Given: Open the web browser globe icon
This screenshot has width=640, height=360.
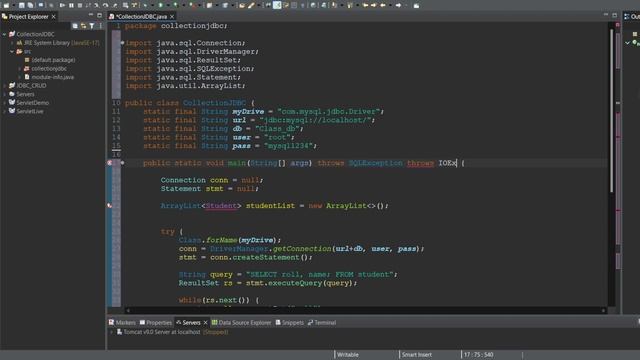Looking at the screenshot, I should click(313, 5).
